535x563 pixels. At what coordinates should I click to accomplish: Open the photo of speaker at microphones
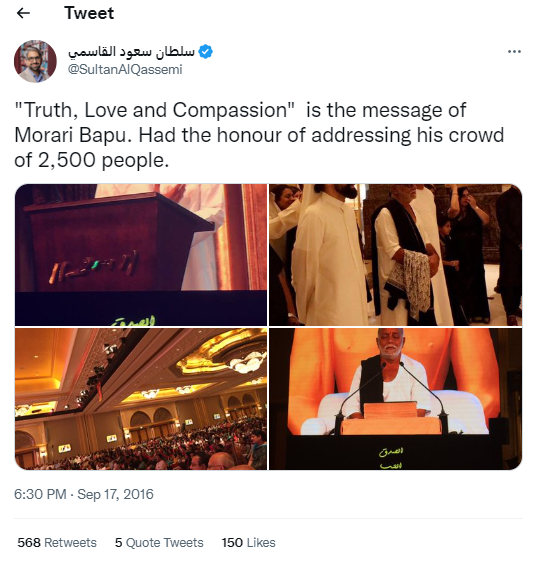click(396, 399)
